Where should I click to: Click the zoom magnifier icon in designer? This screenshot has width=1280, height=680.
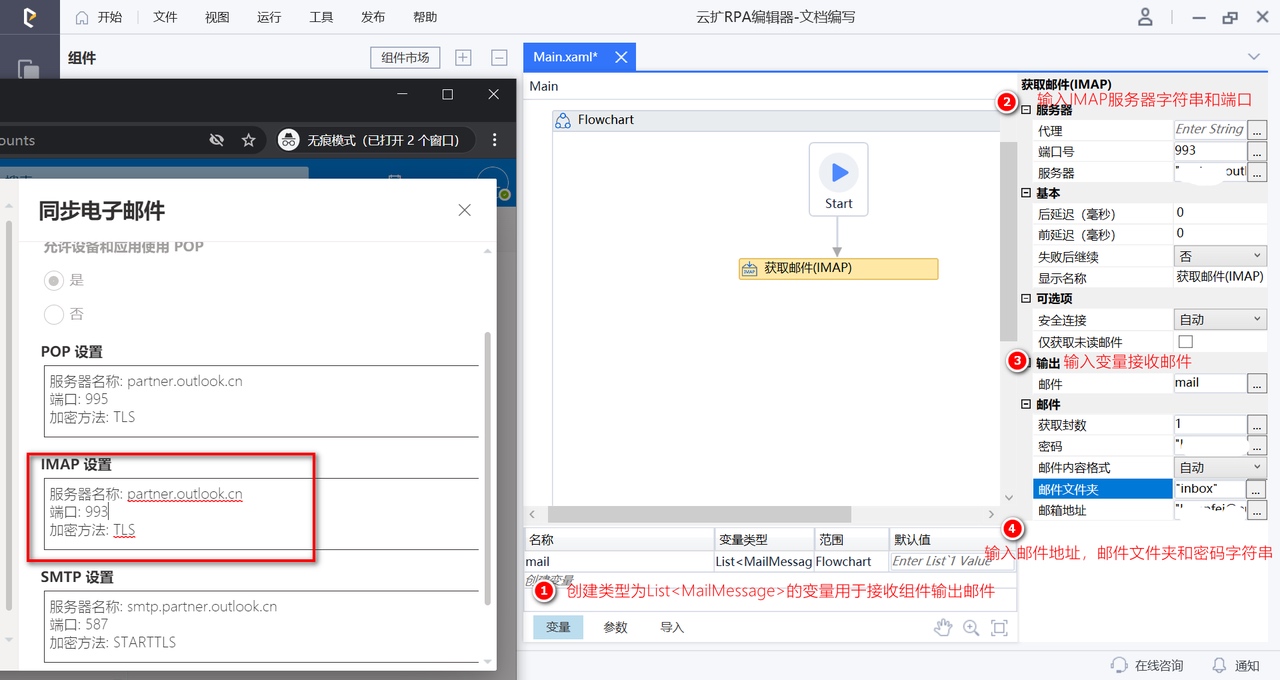(970, 628)
